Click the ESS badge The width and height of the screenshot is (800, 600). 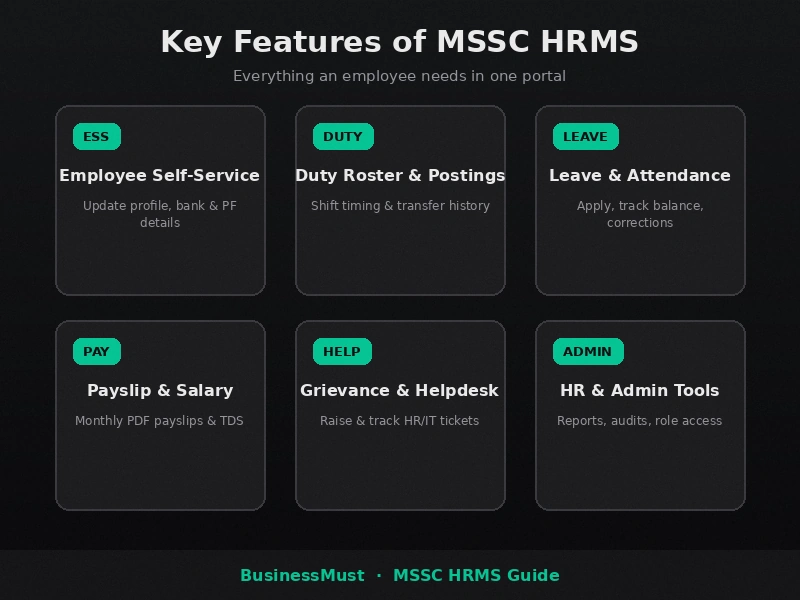(x=97, y=137)
